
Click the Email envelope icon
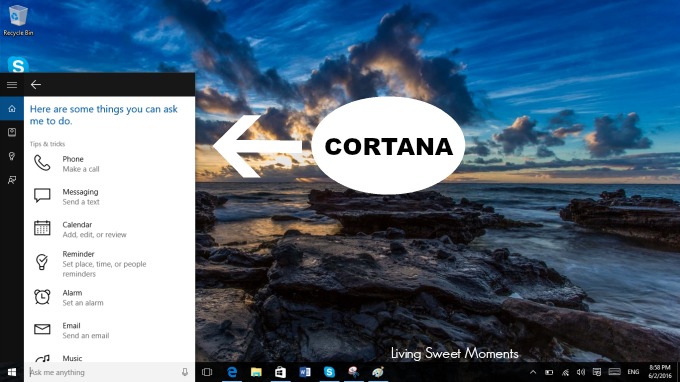click(42, 330)
